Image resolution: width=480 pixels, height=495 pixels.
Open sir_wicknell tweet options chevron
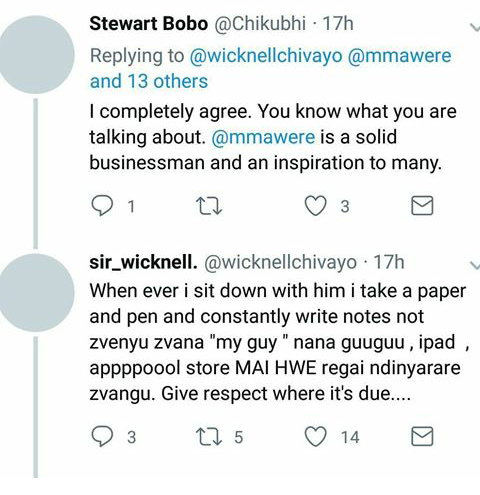(x=475, y=265)
